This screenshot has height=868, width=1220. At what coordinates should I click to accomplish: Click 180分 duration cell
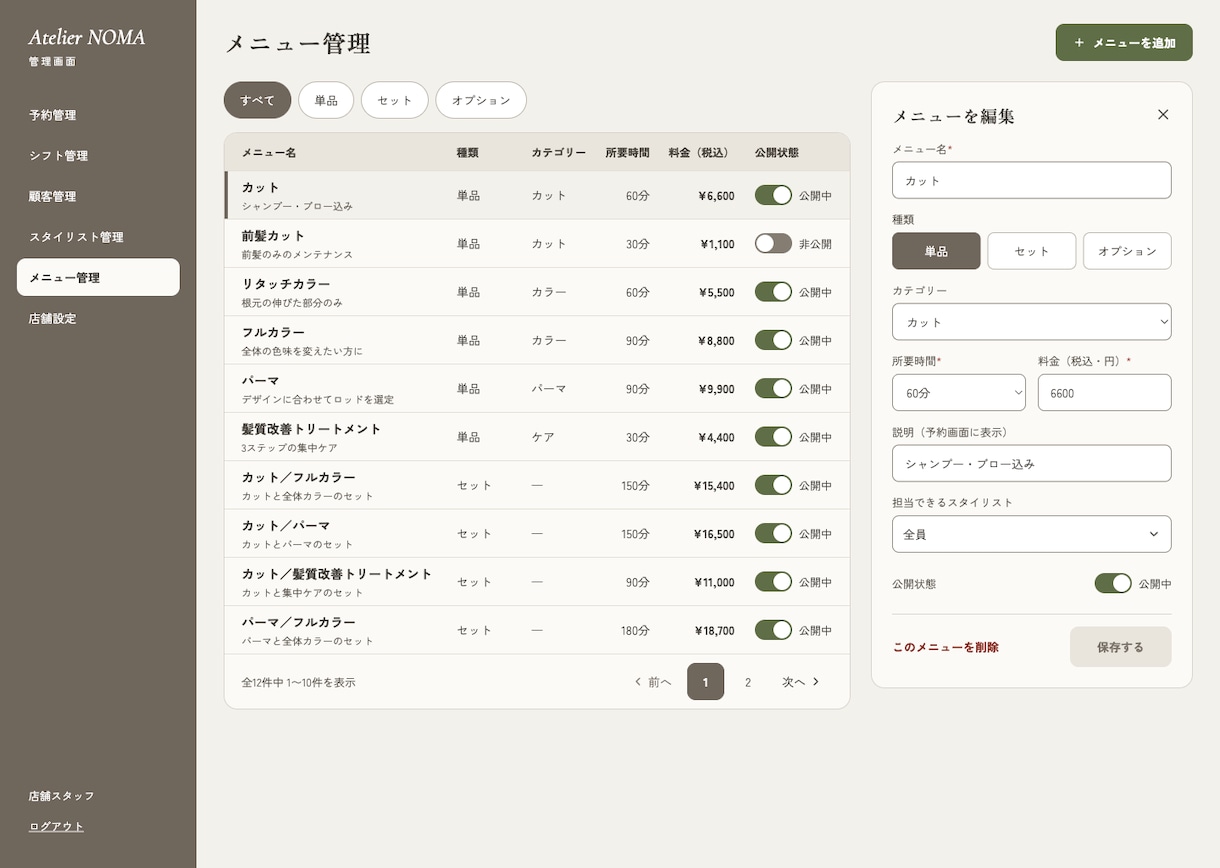click(x=635, y=631)
